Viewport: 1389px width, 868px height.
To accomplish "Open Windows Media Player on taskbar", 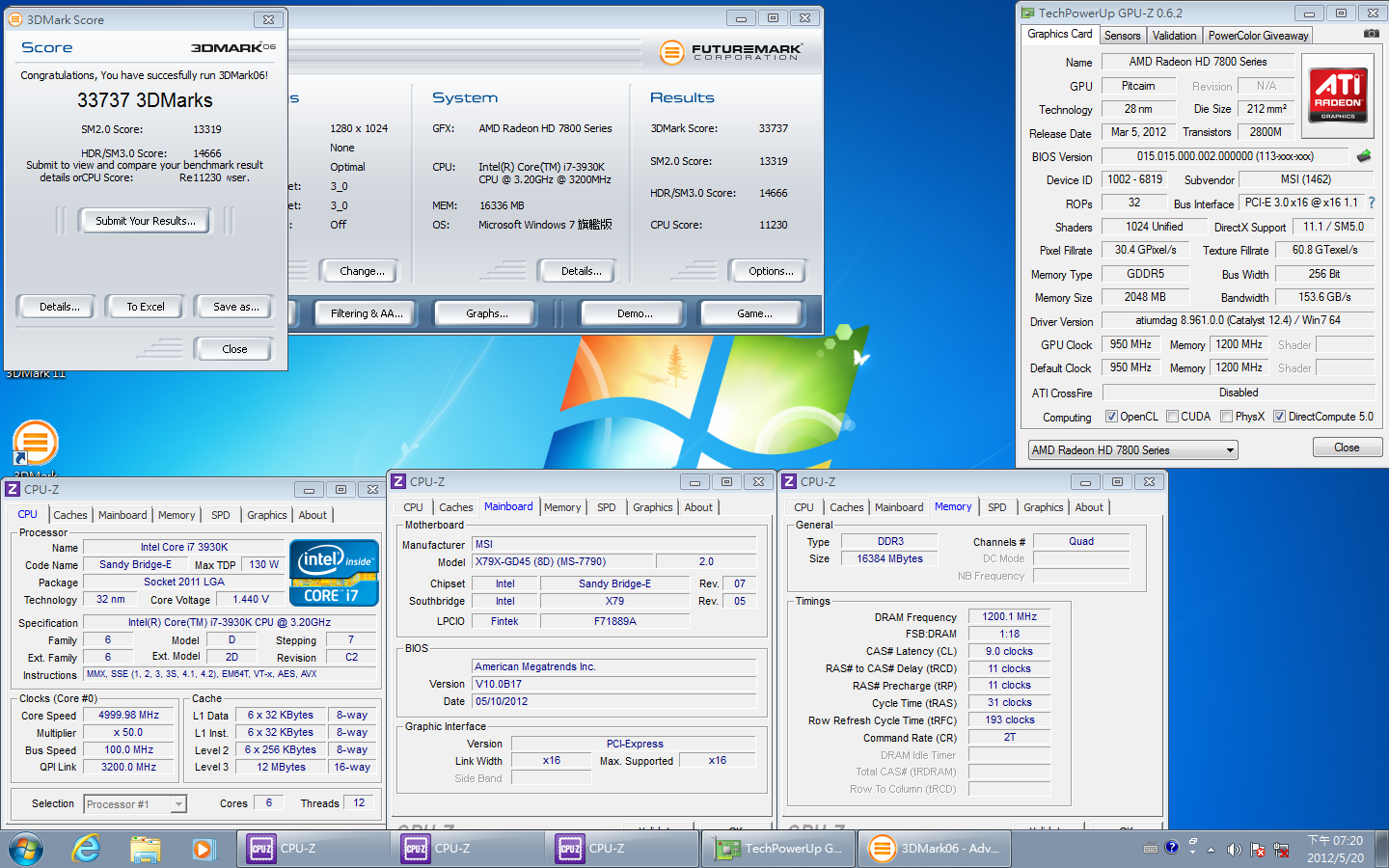I will [x=203, y=849].
